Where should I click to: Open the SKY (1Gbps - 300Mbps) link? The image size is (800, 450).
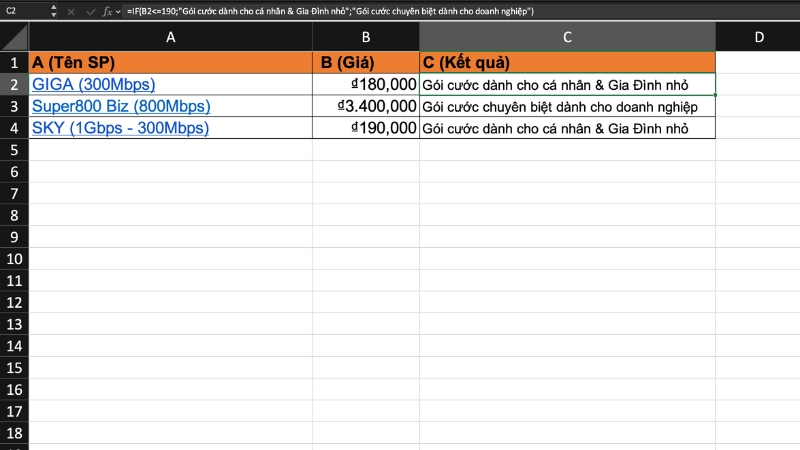pyautogui.click(x=120, y=128)
